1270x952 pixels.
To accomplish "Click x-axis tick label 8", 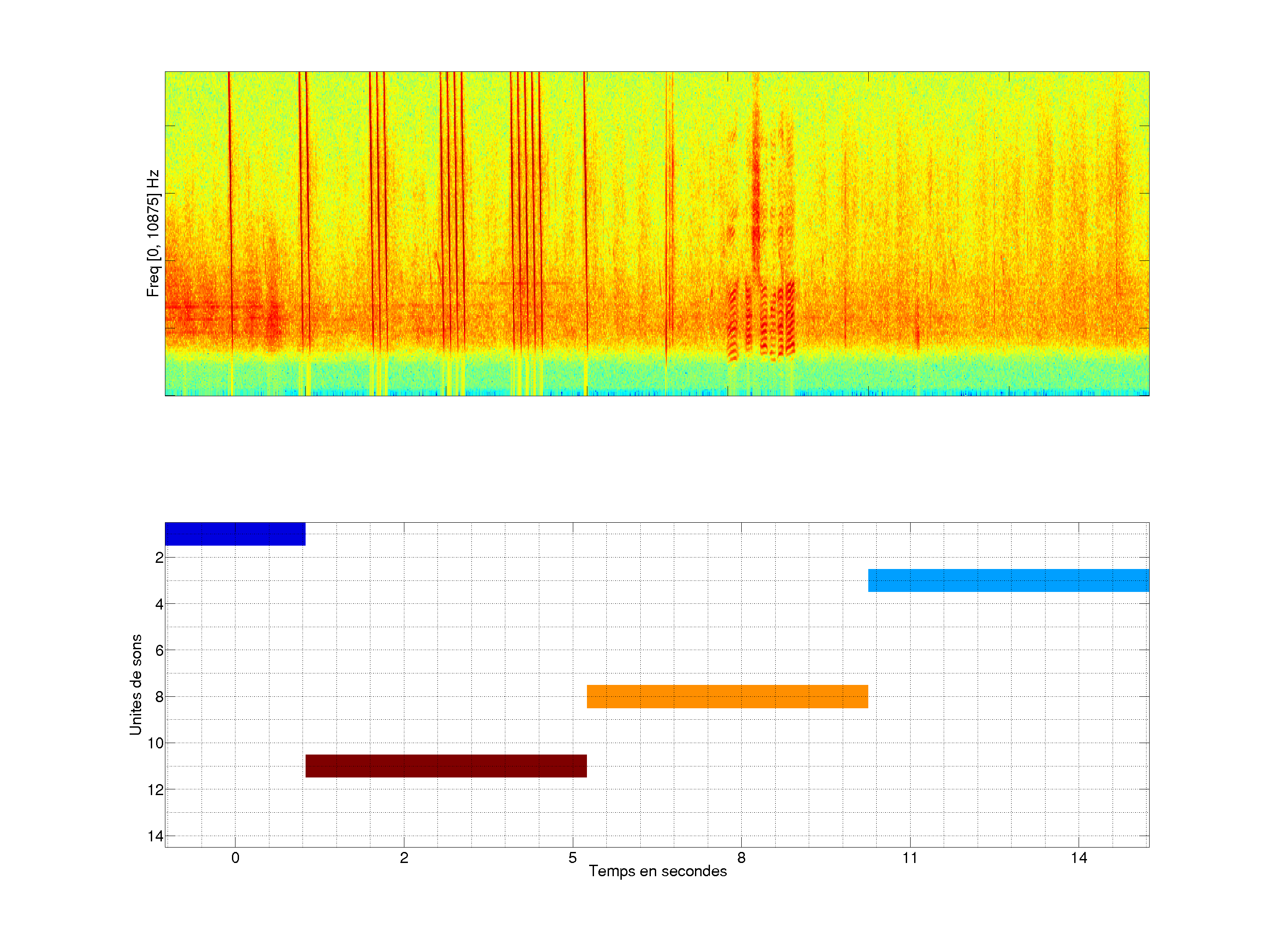I will [x=741, y=858].
